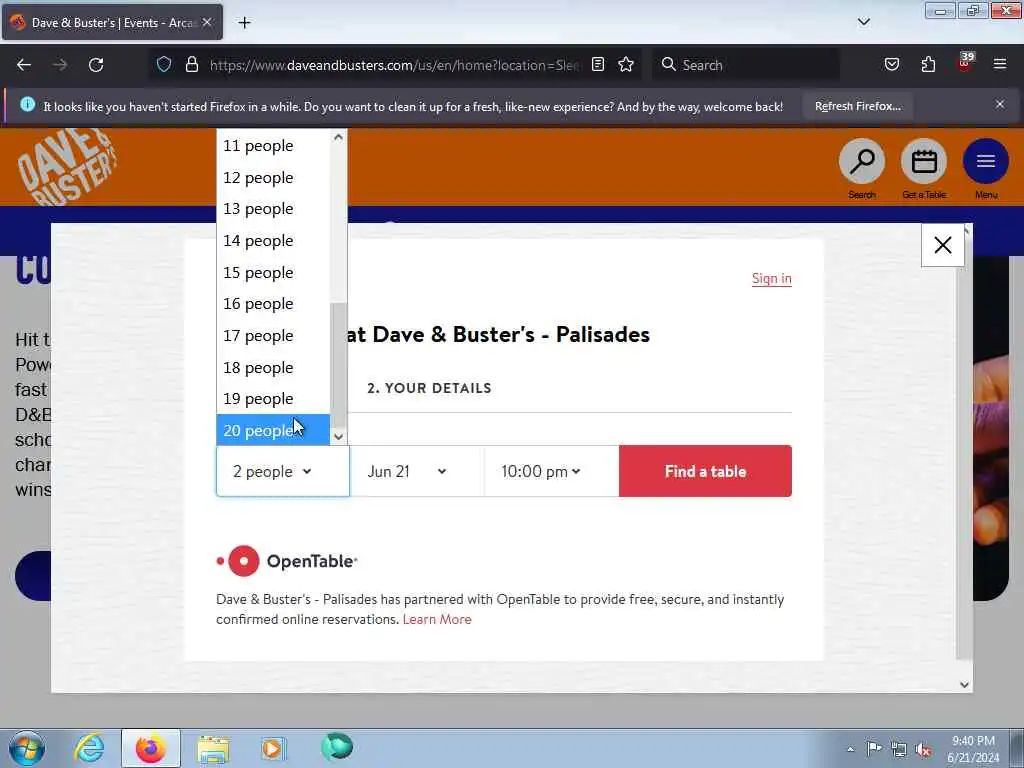Open the Dave & Buster's site Menu button
The width and height of the screenshot is (1024, 768).
click(985, 161)
